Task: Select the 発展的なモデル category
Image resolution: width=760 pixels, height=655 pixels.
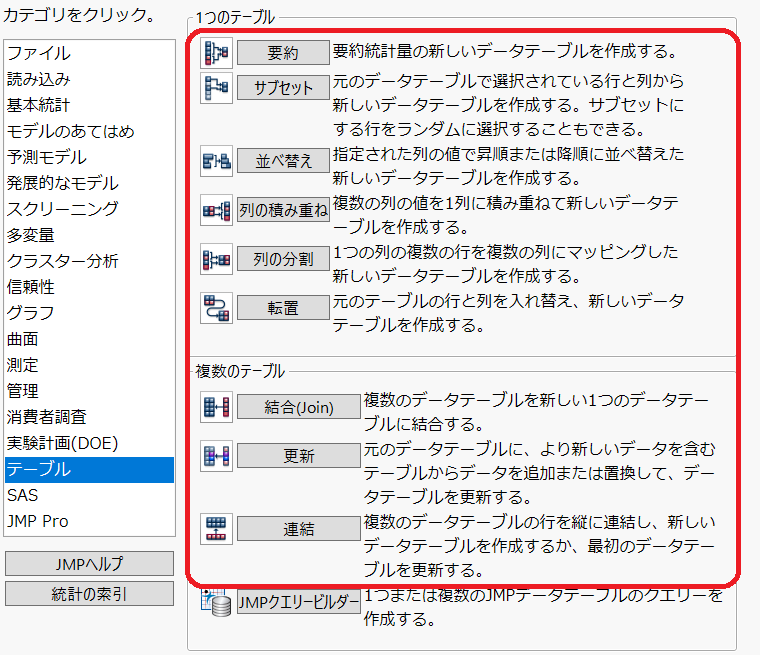Action: (x=89, y=183)
